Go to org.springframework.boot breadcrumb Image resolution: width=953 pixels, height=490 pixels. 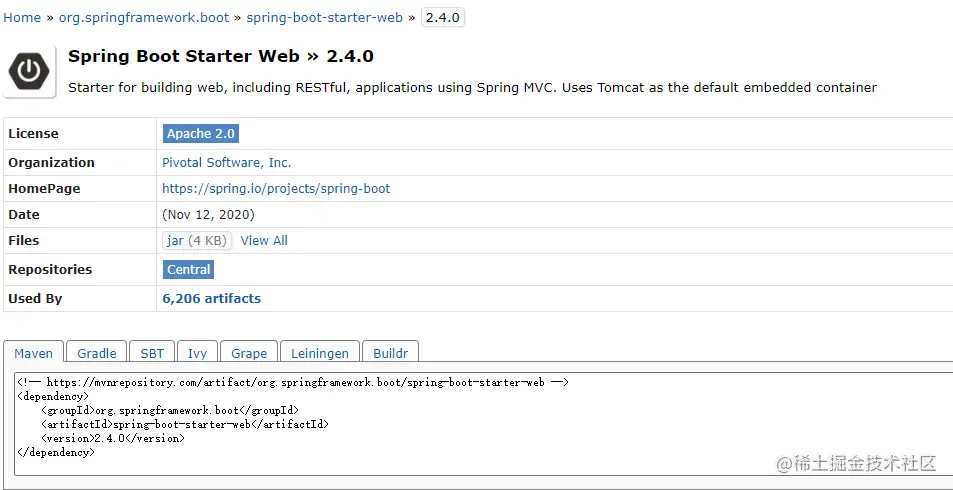144,17
